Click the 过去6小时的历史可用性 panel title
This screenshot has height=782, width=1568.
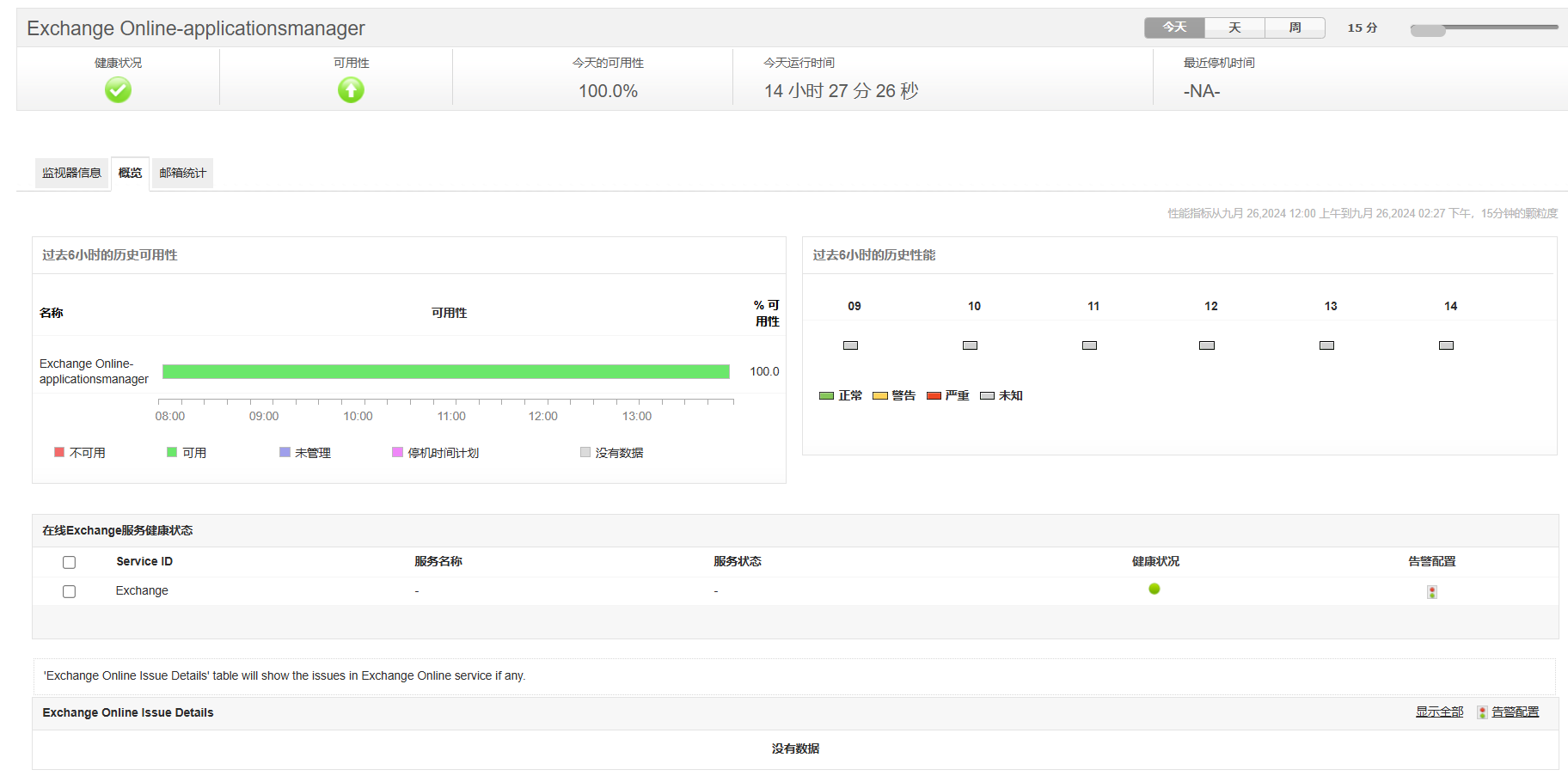[110, 255]
